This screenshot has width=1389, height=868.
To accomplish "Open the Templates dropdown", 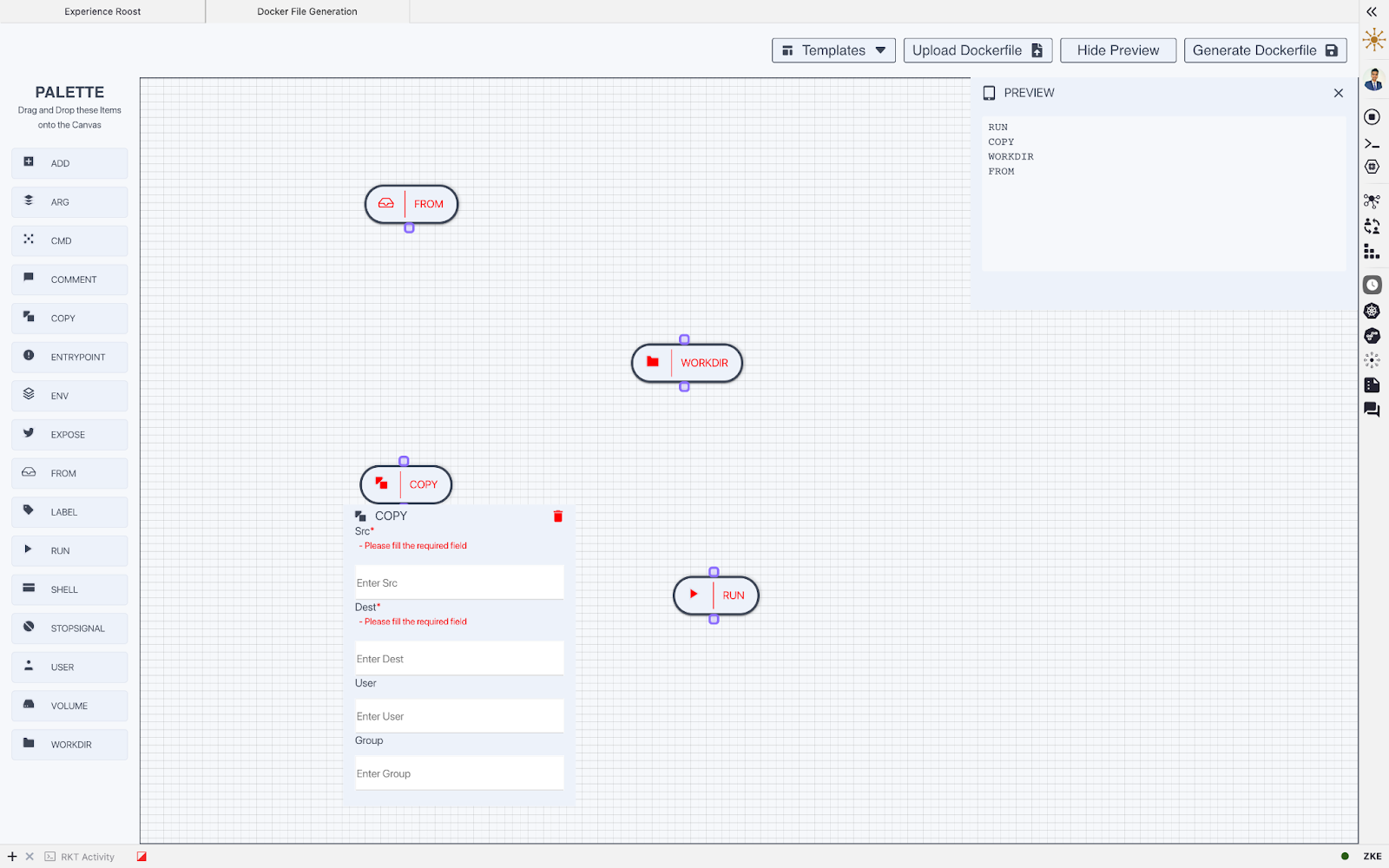I will pyautogui.click(x=833, y=50).
